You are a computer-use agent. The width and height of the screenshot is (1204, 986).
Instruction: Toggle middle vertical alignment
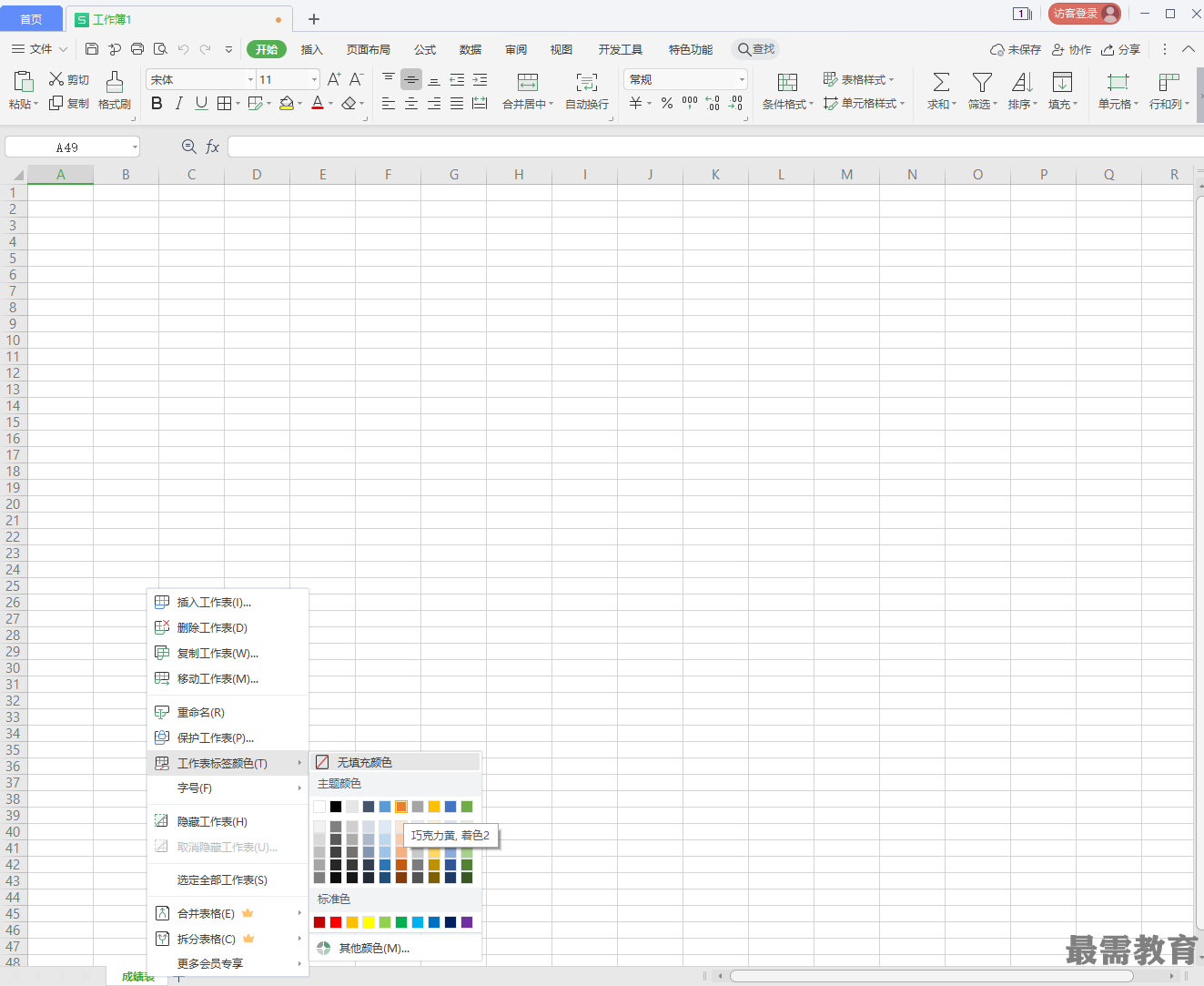click(411, 79)
